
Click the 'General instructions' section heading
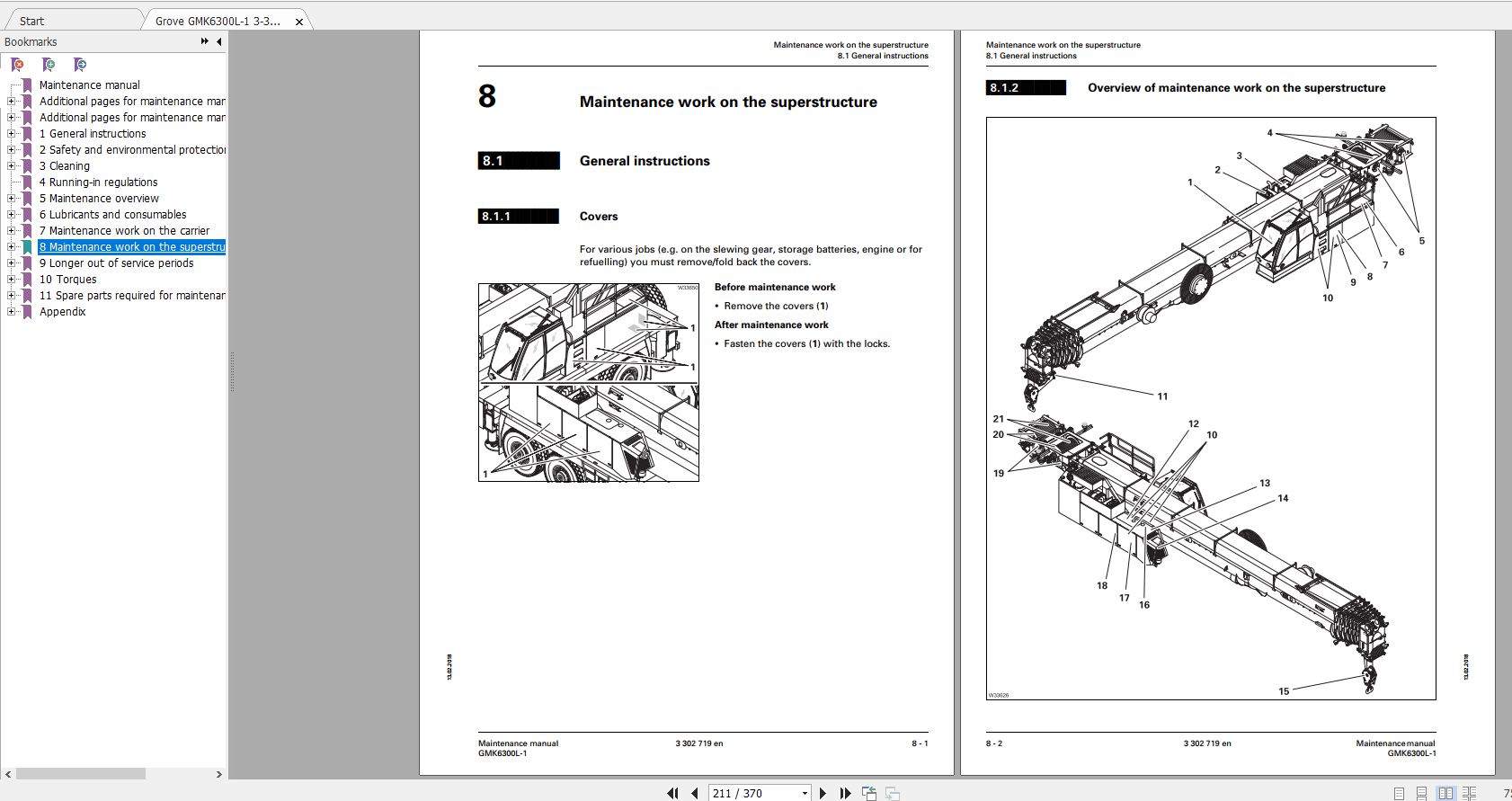[x=645, y=161]
